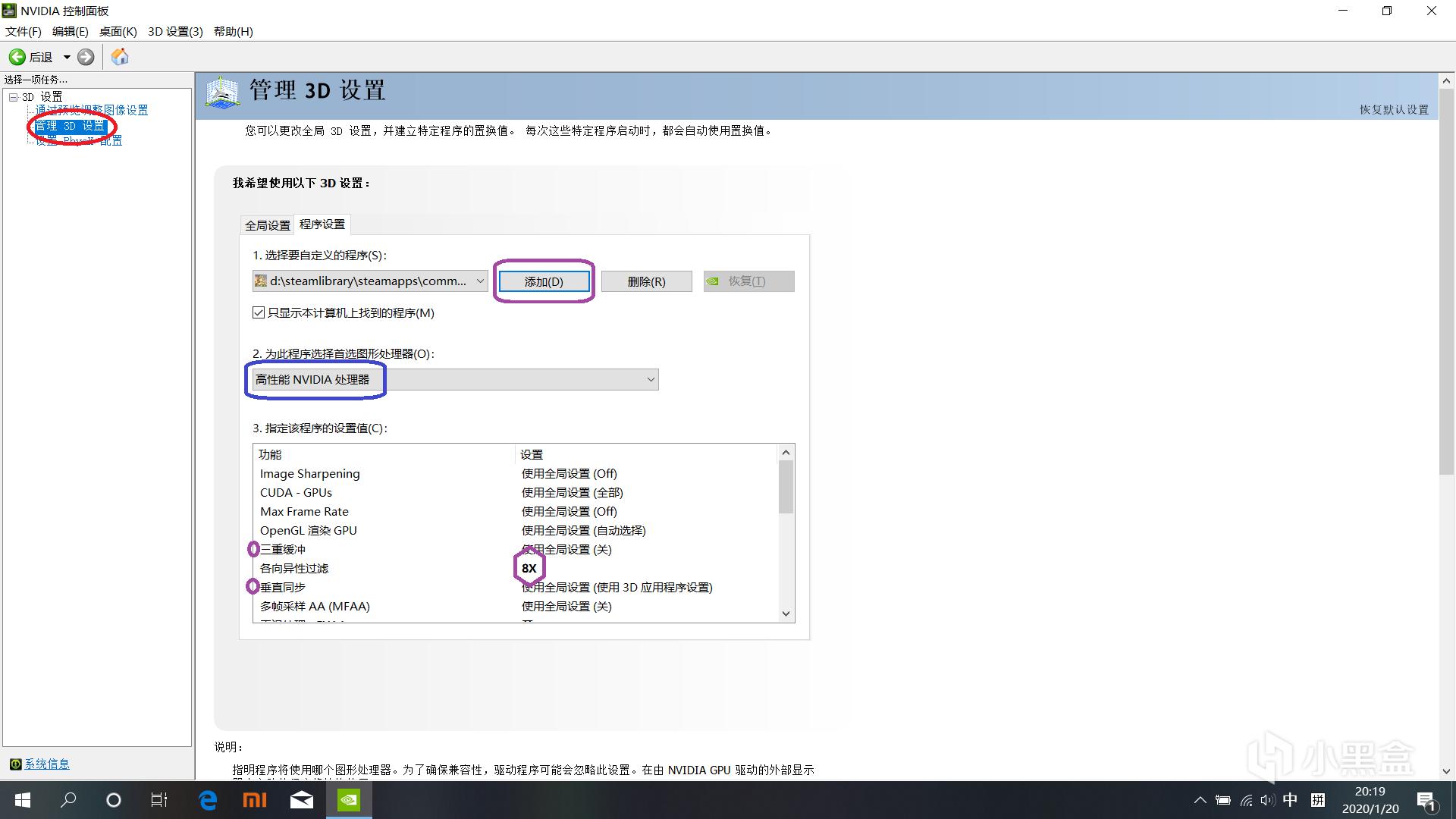Click settings list scroll down arrow

coord(786,613)
